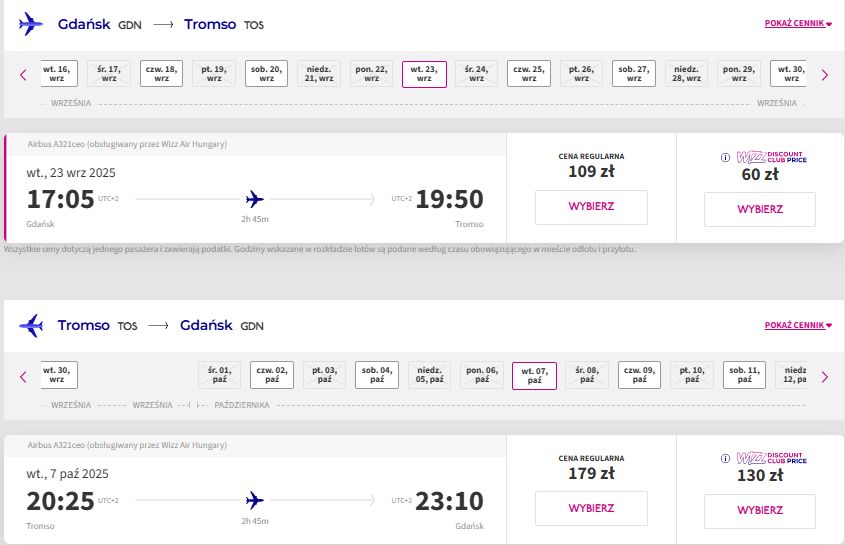Select outbound date sob. 27, wrz

[x=634, y=73]
